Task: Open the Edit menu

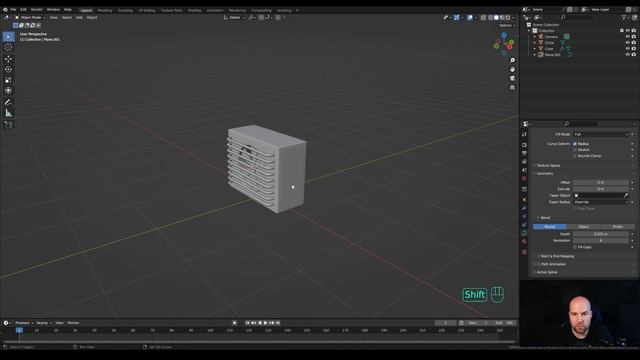Action: click(x=23, y=9)
